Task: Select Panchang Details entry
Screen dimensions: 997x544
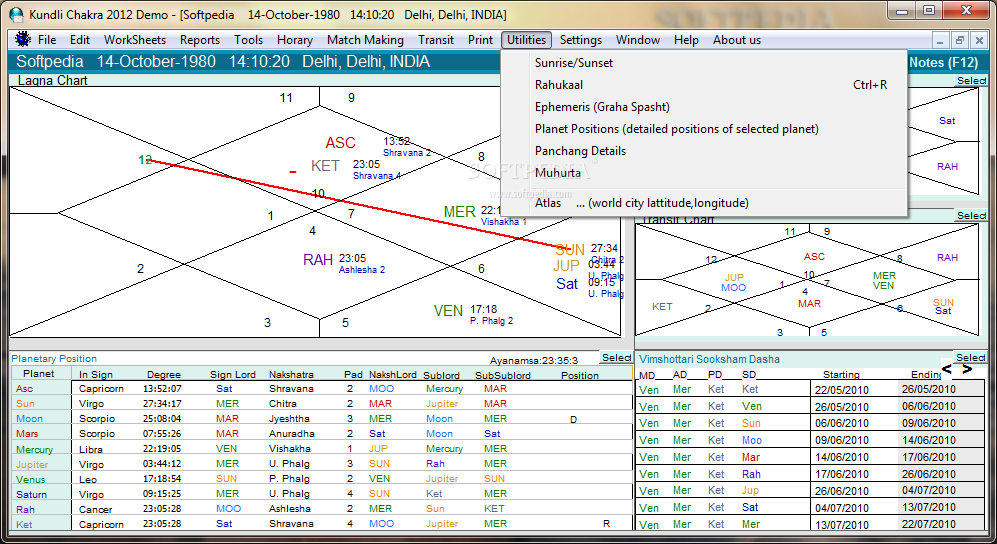Action: (x=704, y=151)
